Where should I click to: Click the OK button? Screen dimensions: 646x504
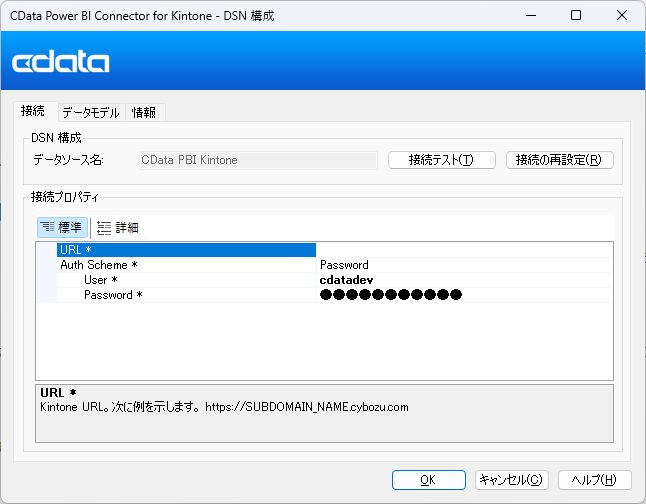(428, 480)
